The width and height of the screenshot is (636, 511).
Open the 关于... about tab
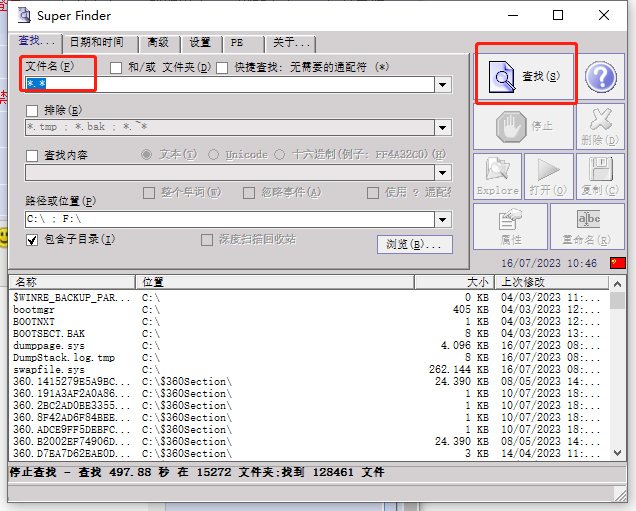290,43
